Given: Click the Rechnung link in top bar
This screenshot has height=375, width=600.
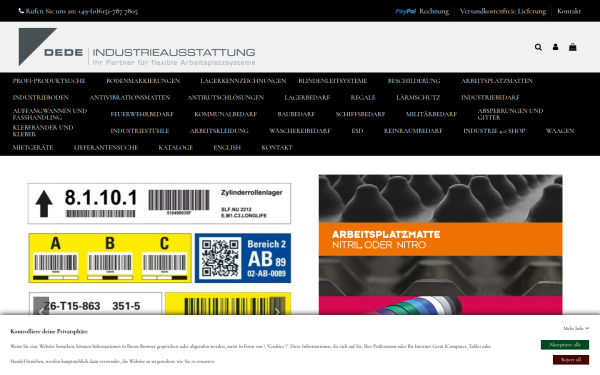Looking at the screenshot, I should click(434, 11).
